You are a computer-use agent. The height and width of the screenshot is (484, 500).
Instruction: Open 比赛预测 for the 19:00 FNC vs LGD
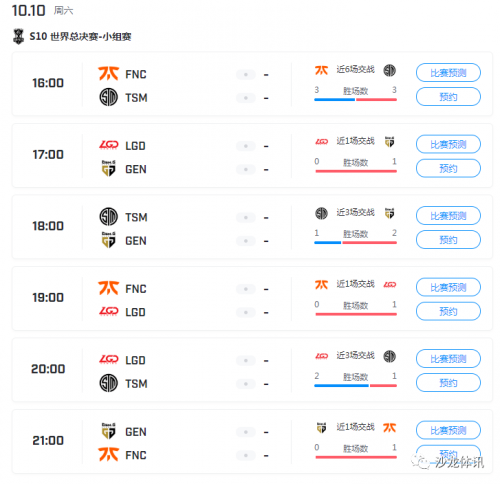coord(448,287)
